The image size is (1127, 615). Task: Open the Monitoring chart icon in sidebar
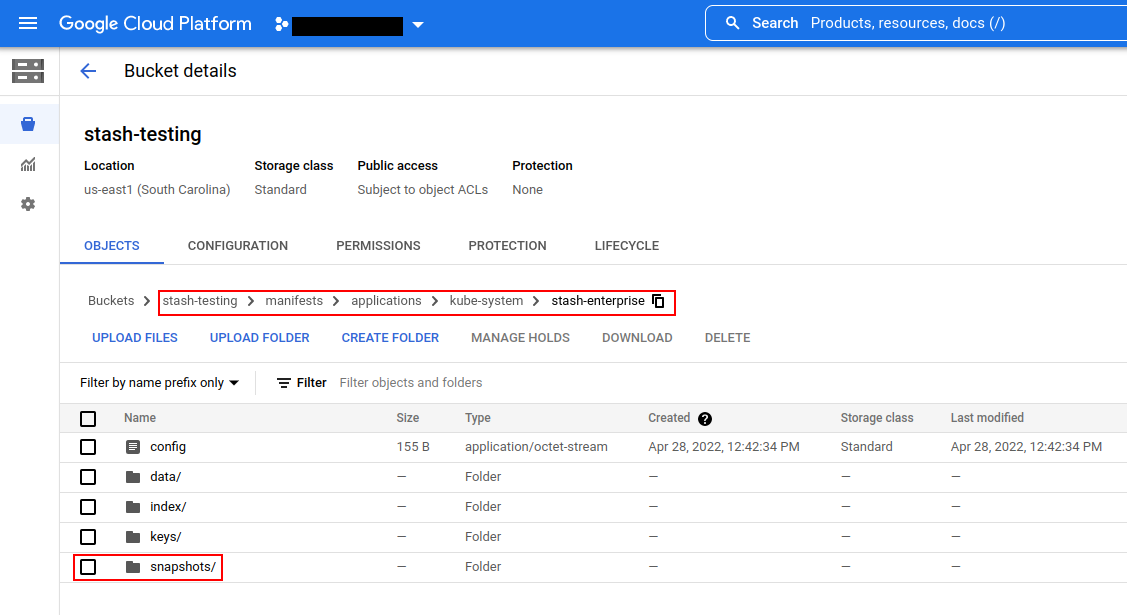tap(28, 164)
